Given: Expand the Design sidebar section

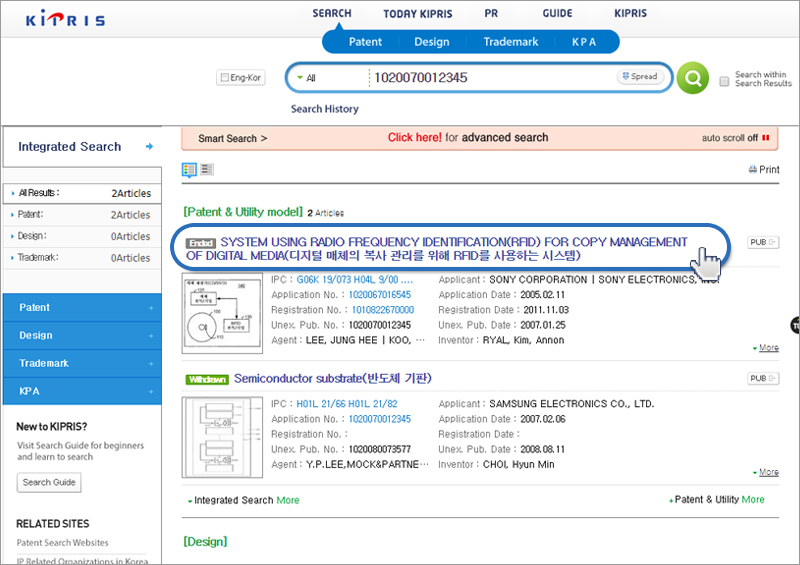Looking at the screenshot, I should pos(82,335).
